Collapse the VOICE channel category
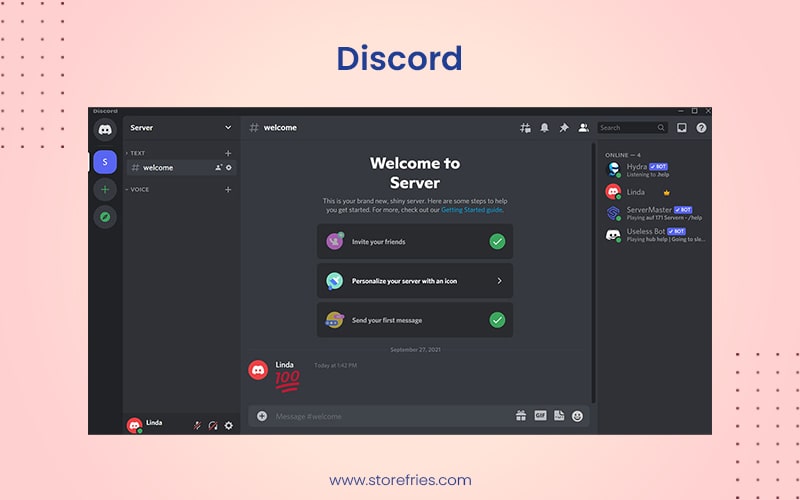 (139, 189)
